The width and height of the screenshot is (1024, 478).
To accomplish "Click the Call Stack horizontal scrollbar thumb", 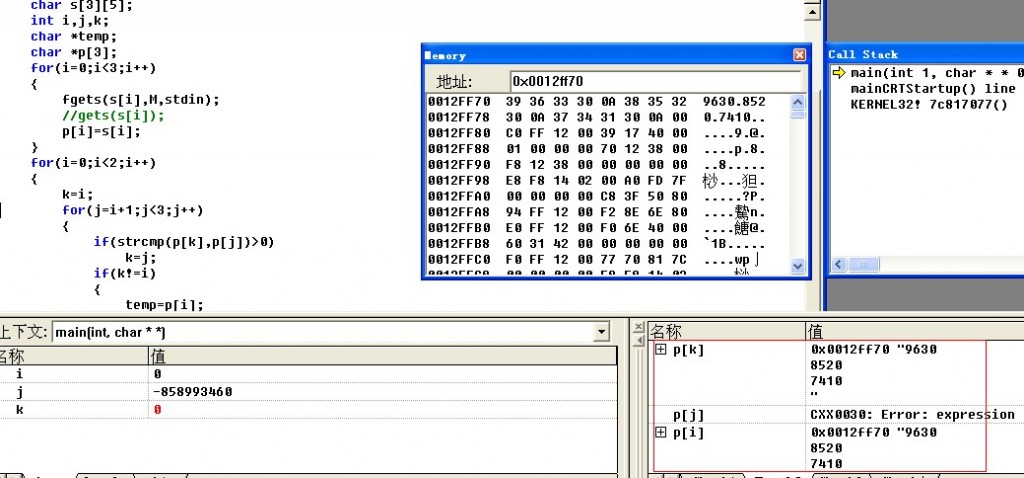I will click(863, 264).
